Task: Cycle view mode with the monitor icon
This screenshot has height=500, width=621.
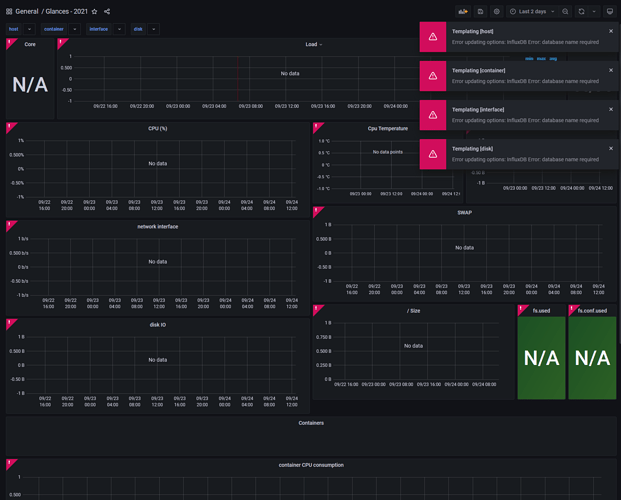Action: [609, 11]
